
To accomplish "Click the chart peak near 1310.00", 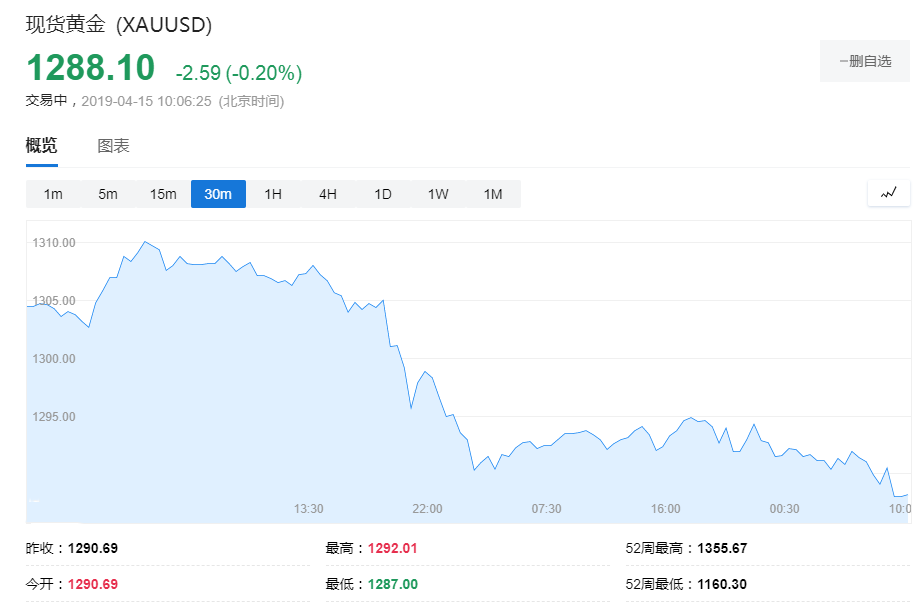I will click(x=145, y=242).
